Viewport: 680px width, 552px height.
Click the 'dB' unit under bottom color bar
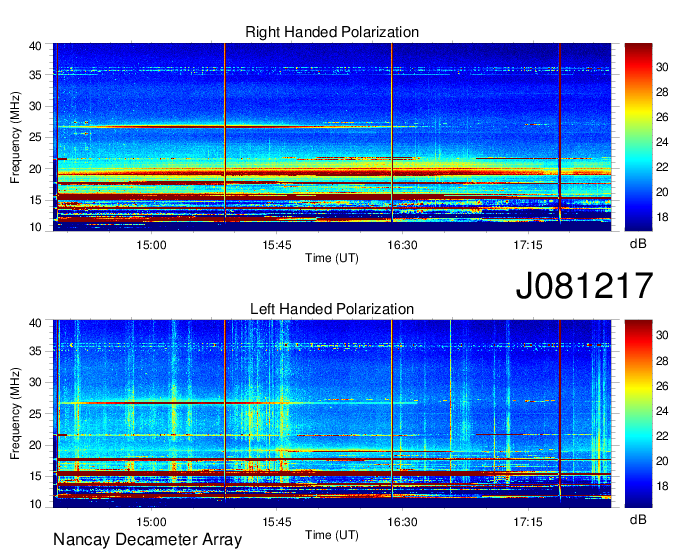point(638,519)
